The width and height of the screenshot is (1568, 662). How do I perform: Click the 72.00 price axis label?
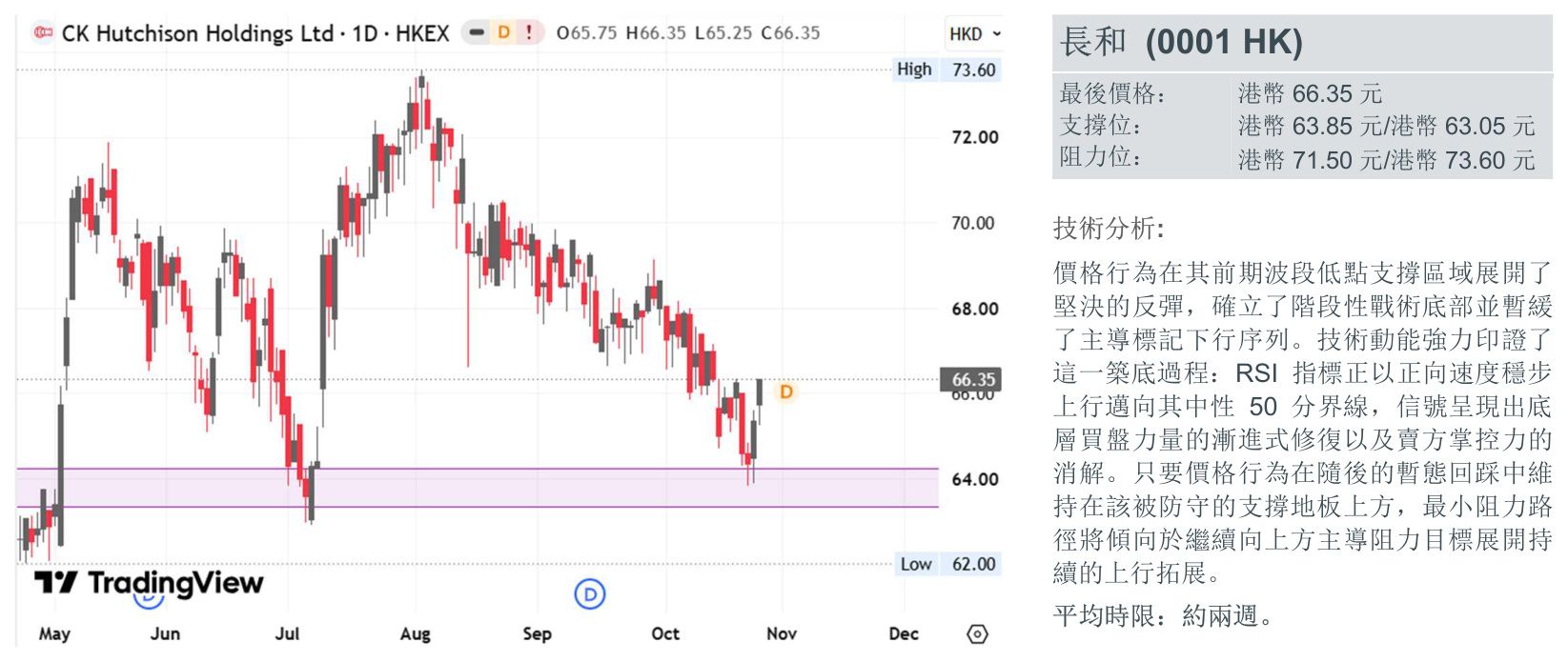[975, 137]
